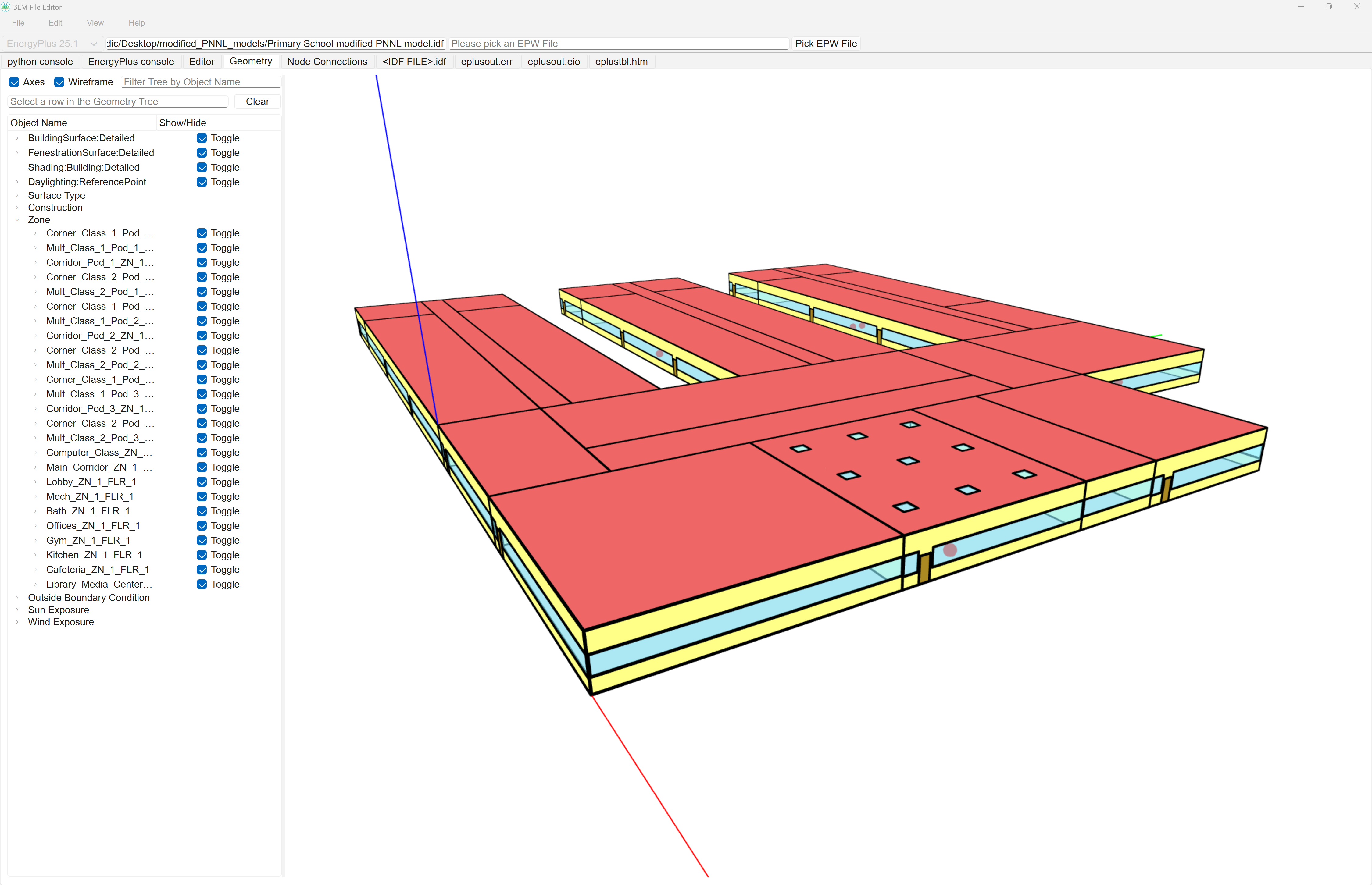Open the File menu
The width and height of the screenshot is (1372, 885).
(18, 23)
